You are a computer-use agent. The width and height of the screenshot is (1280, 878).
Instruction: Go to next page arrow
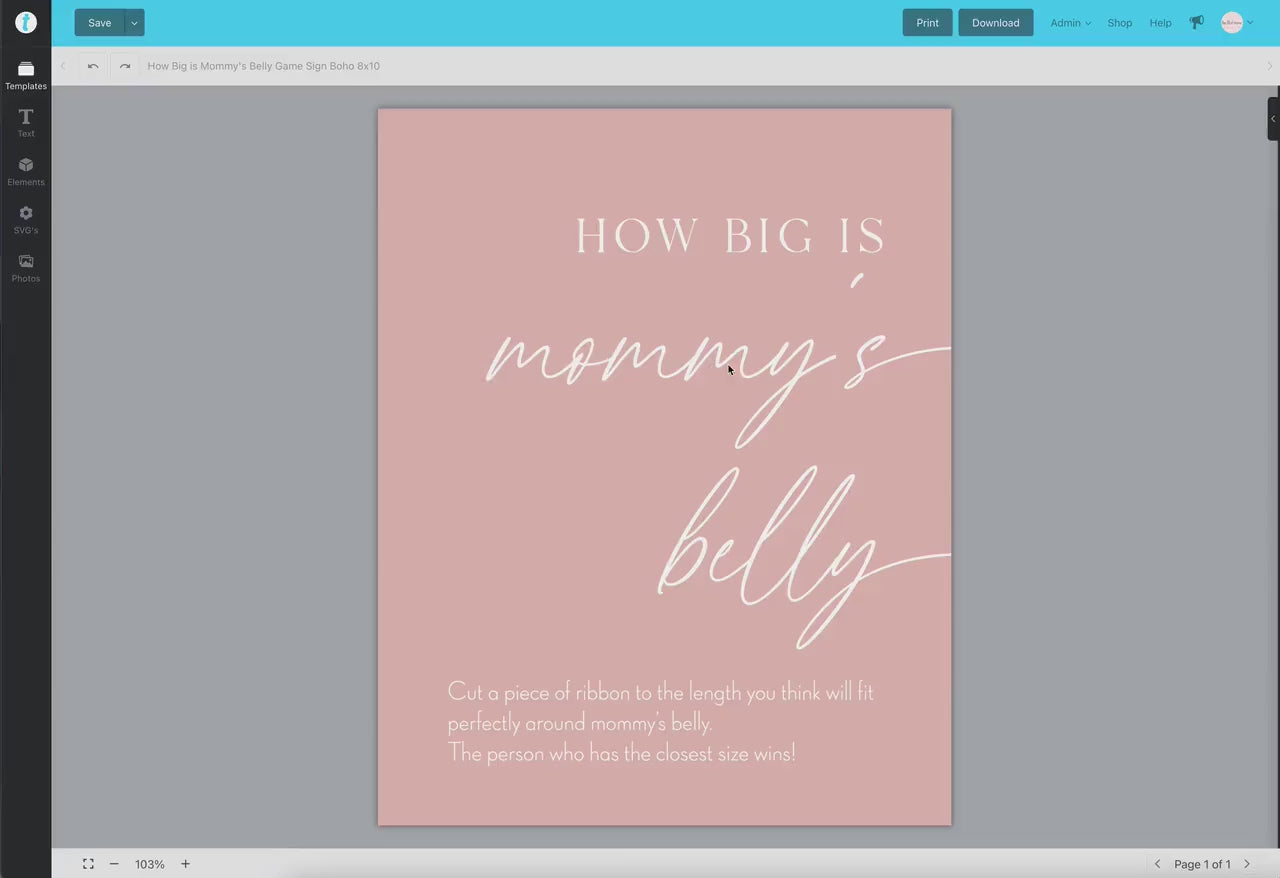point(1247,864)
